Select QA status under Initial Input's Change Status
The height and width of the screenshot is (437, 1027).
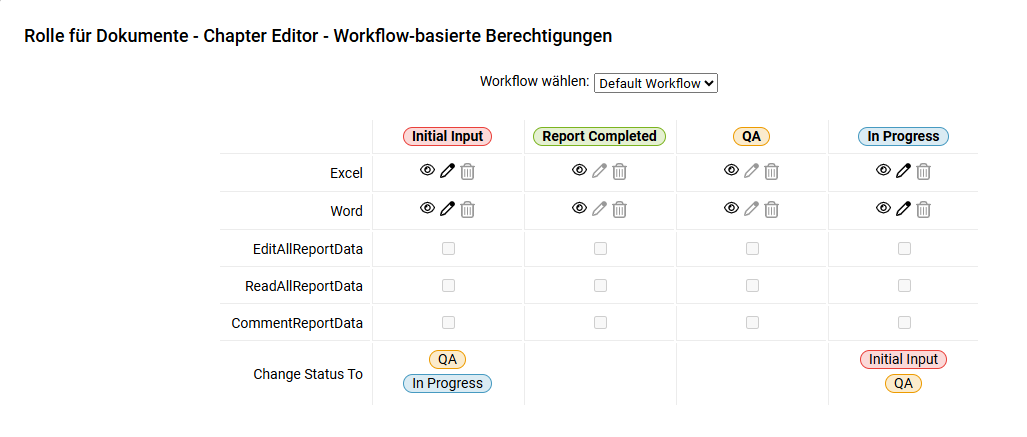pyautogui.click(x=447, y=360)
